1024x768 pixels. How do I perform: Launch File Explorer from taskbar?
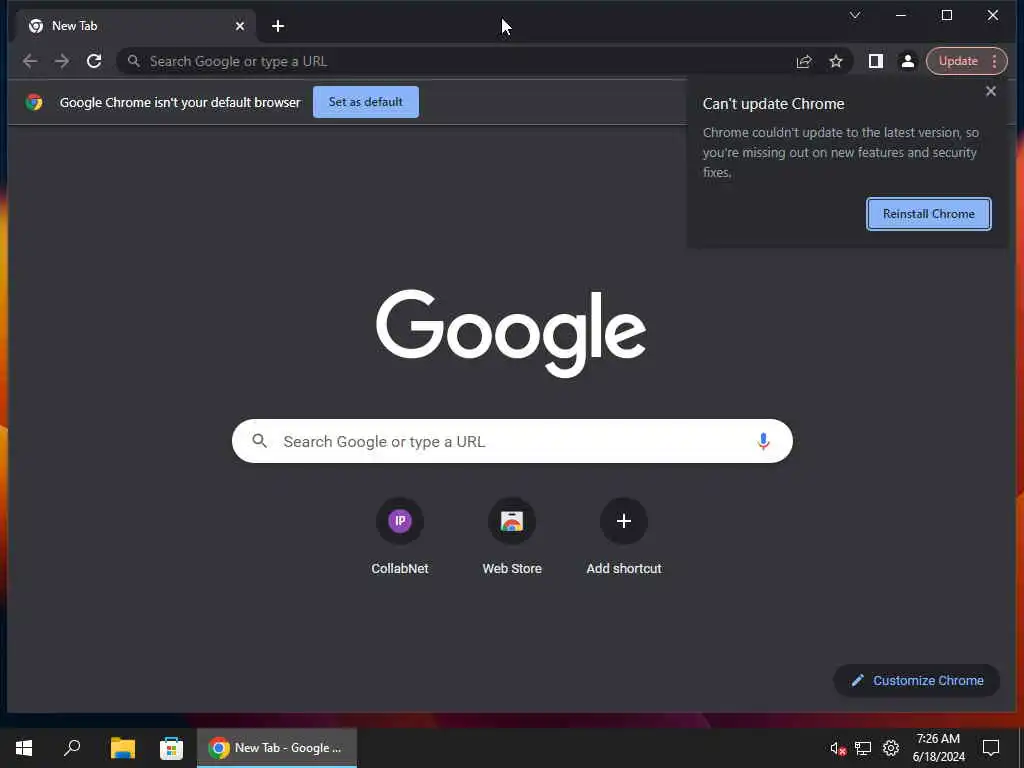[123, 748]
